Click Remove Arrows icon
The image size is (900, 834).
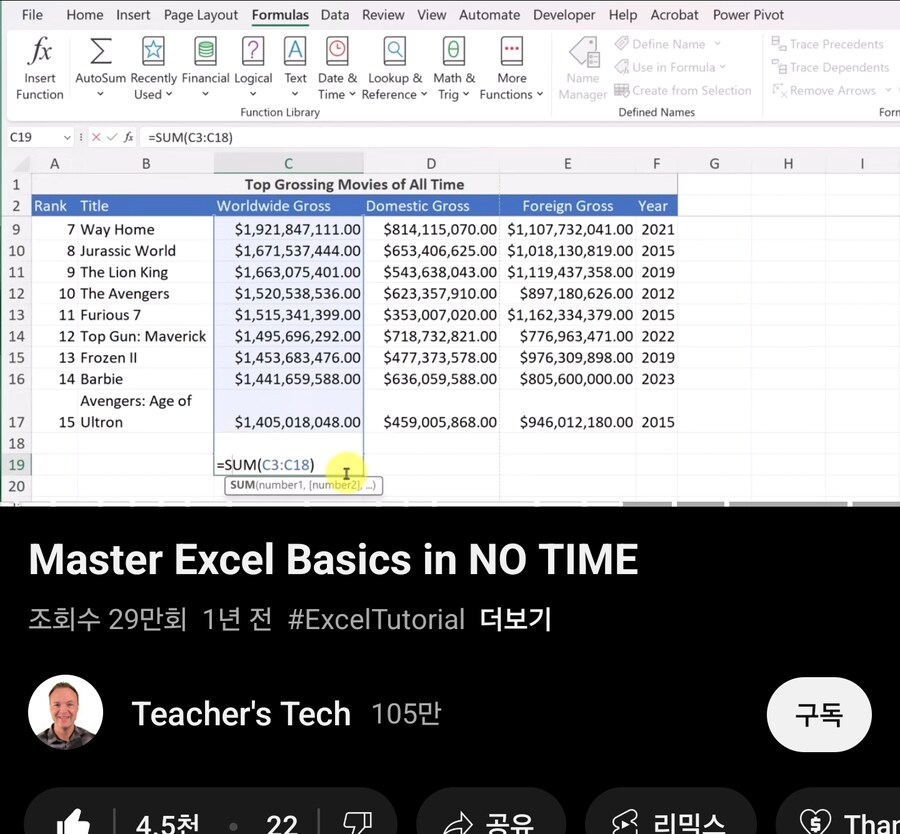779,90
